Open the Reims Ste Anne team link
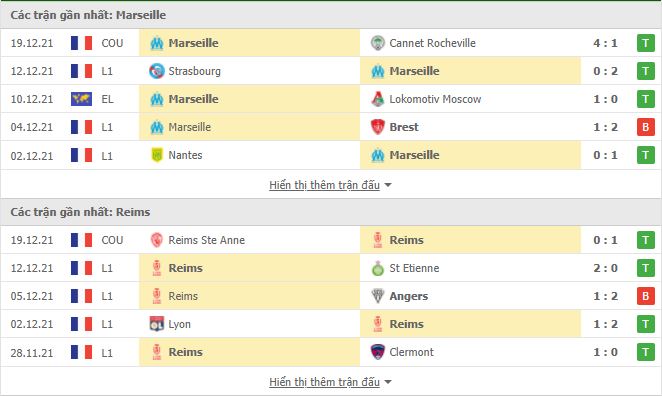The image size is (662, 396). 206,240
